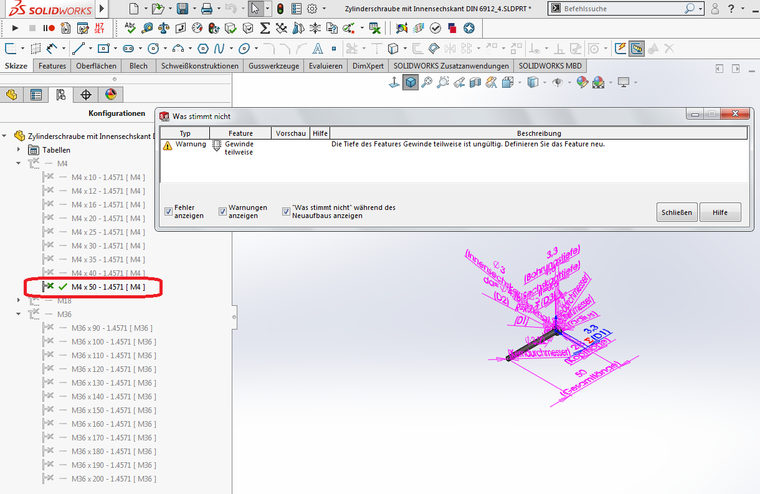Screen dimensions: 760x494
Task: Click the Schließen button
Action: pos(677,212)
